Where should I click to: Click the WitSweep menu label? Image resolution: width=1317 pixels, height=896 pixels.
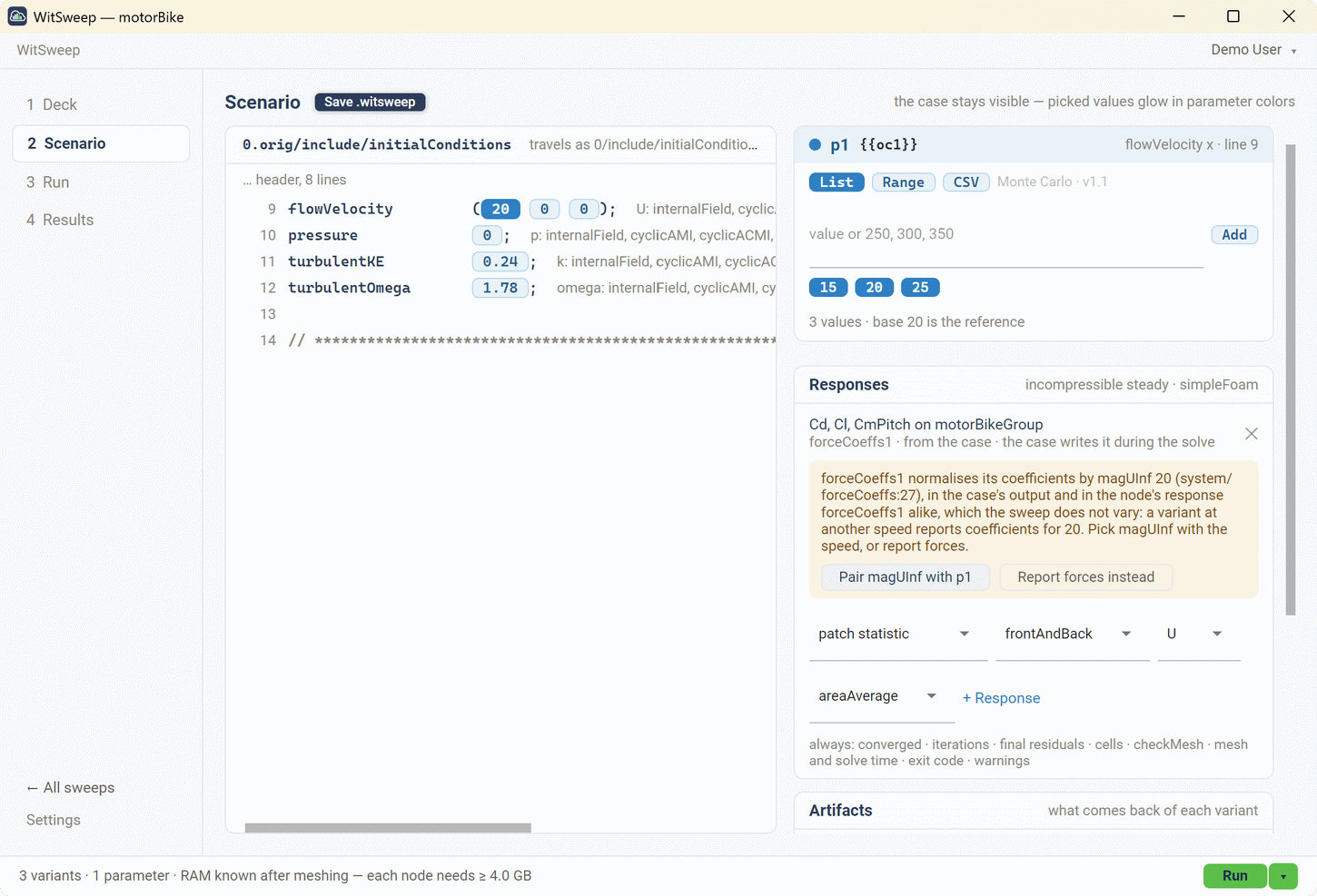coord(48,50)
